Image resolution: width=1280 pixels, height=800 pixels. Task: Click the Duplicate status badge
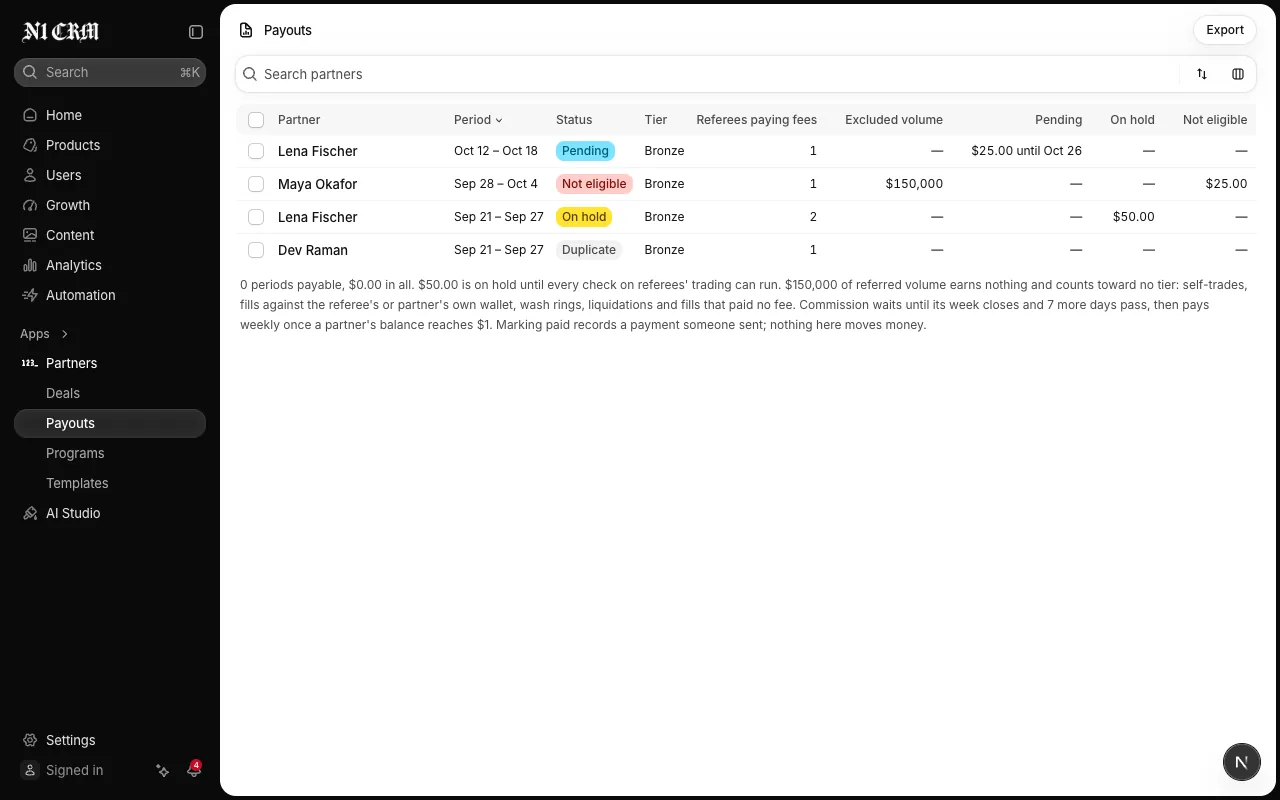[x=589, y=250]
